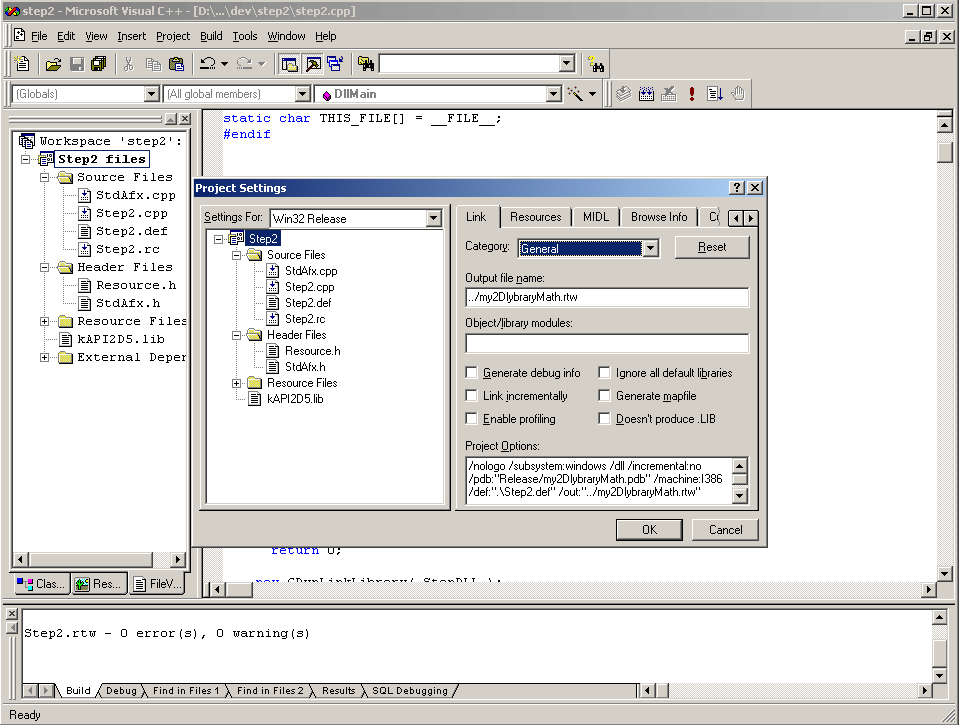Select kAPI2D5.lib in workspace tree
Screen dimensions: 959x725
tap(120, 339)
